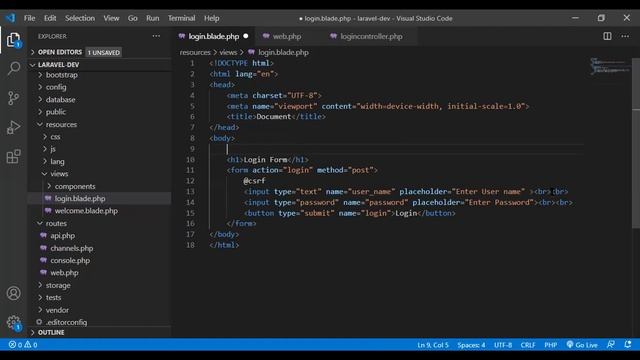The height and width of the screenshot is (360, 640).
Task: Expand the css folder
Action: point(55,137)
